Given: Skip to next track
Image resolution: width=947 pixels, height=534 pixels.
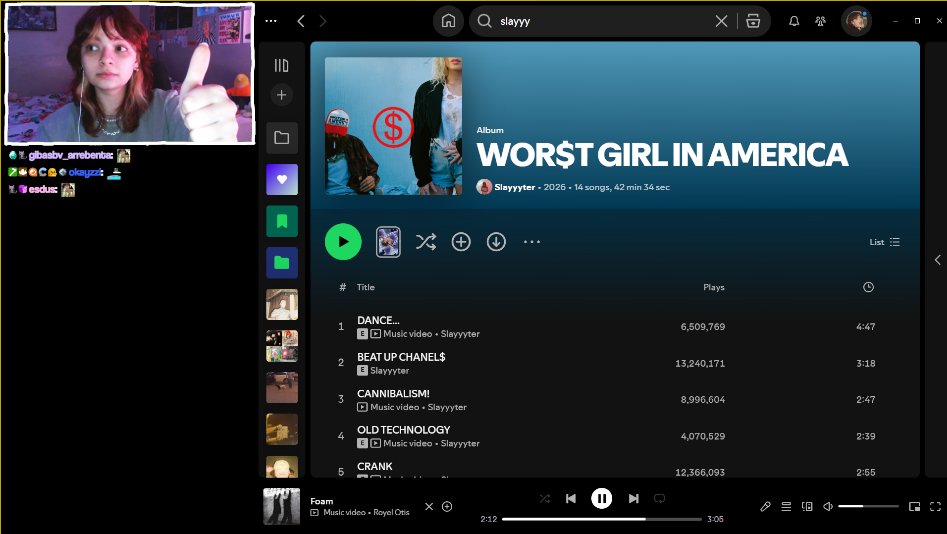Looking at the screenshot, I should 633,498.
